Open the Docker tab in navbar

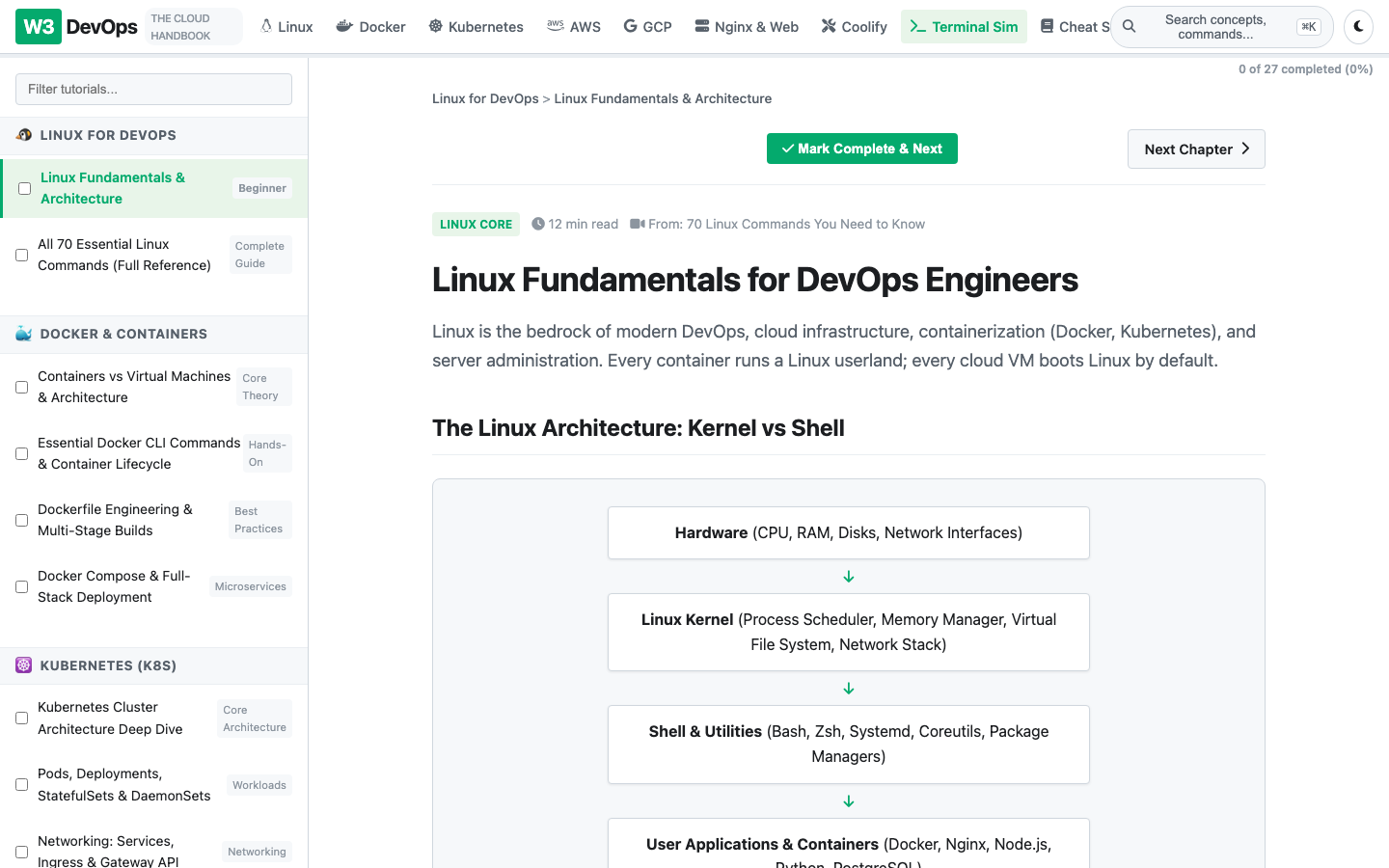[370, 27]
